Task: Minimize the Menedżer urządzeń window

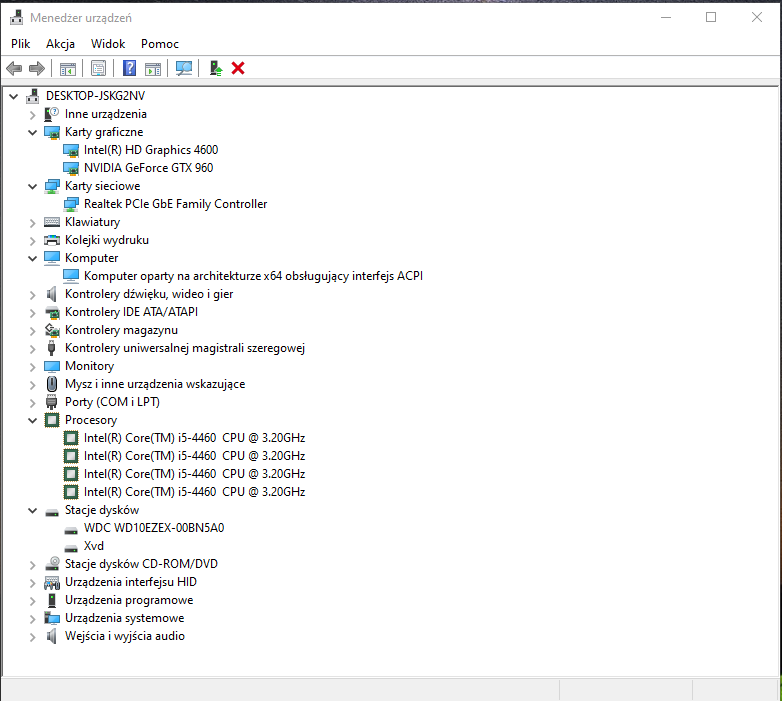Action: [666, 17]
